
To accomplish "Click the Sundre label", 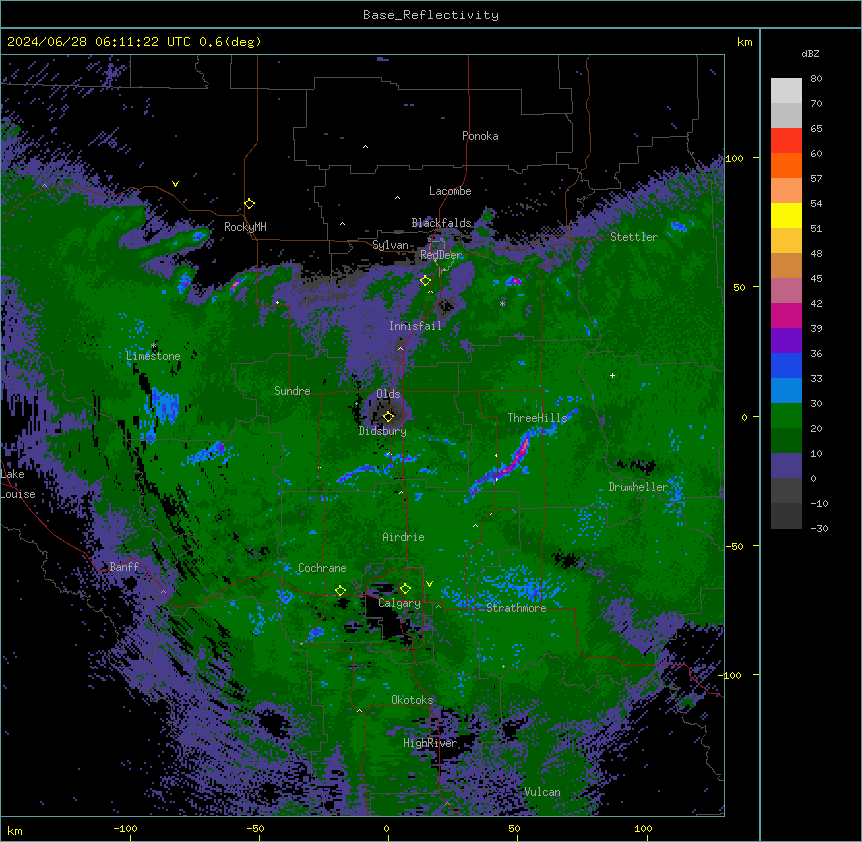I will tap(292, 391).
